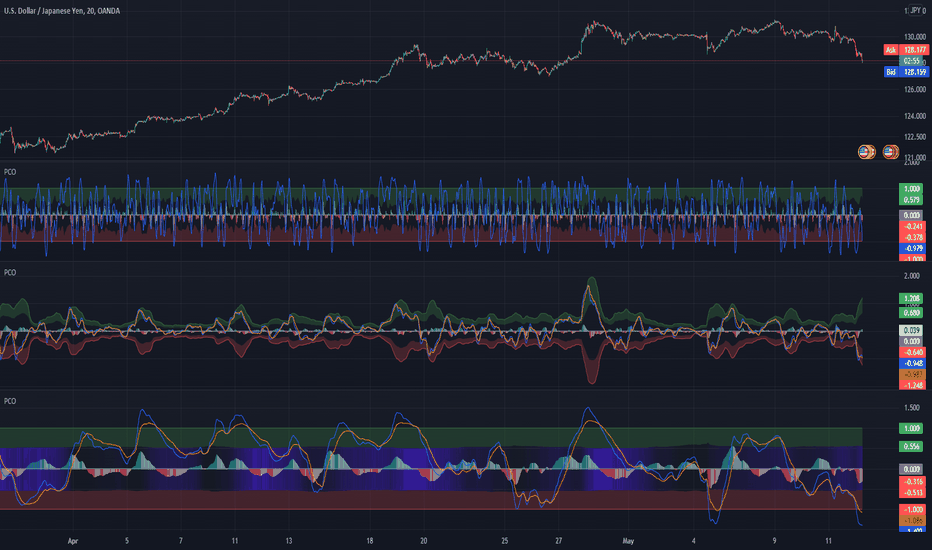Screen dimensions: 932x550
Task: Click the second PCO indicator label
Action: (10, 272)
